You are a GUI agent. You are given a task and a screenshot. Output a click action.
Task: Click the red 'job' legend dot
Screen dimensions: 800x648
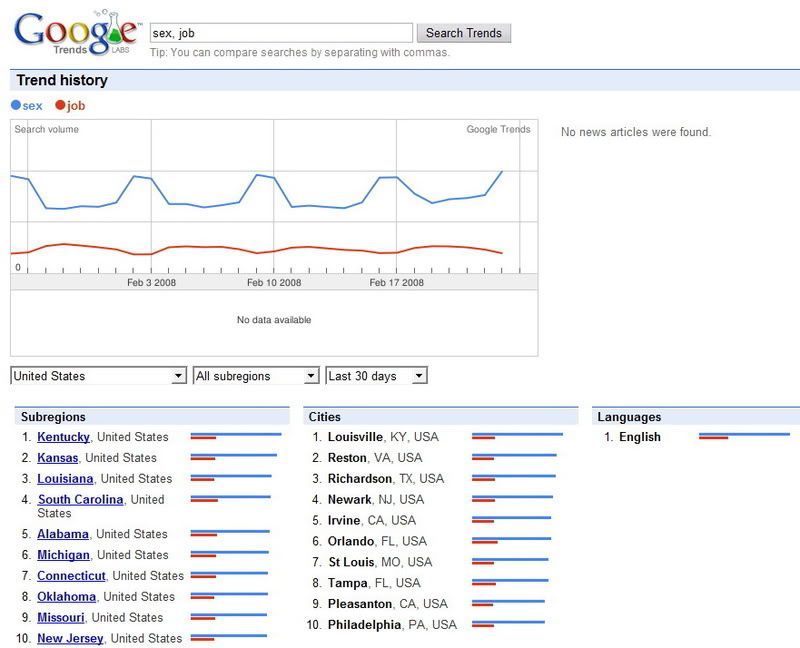click(x=60, y=105)
